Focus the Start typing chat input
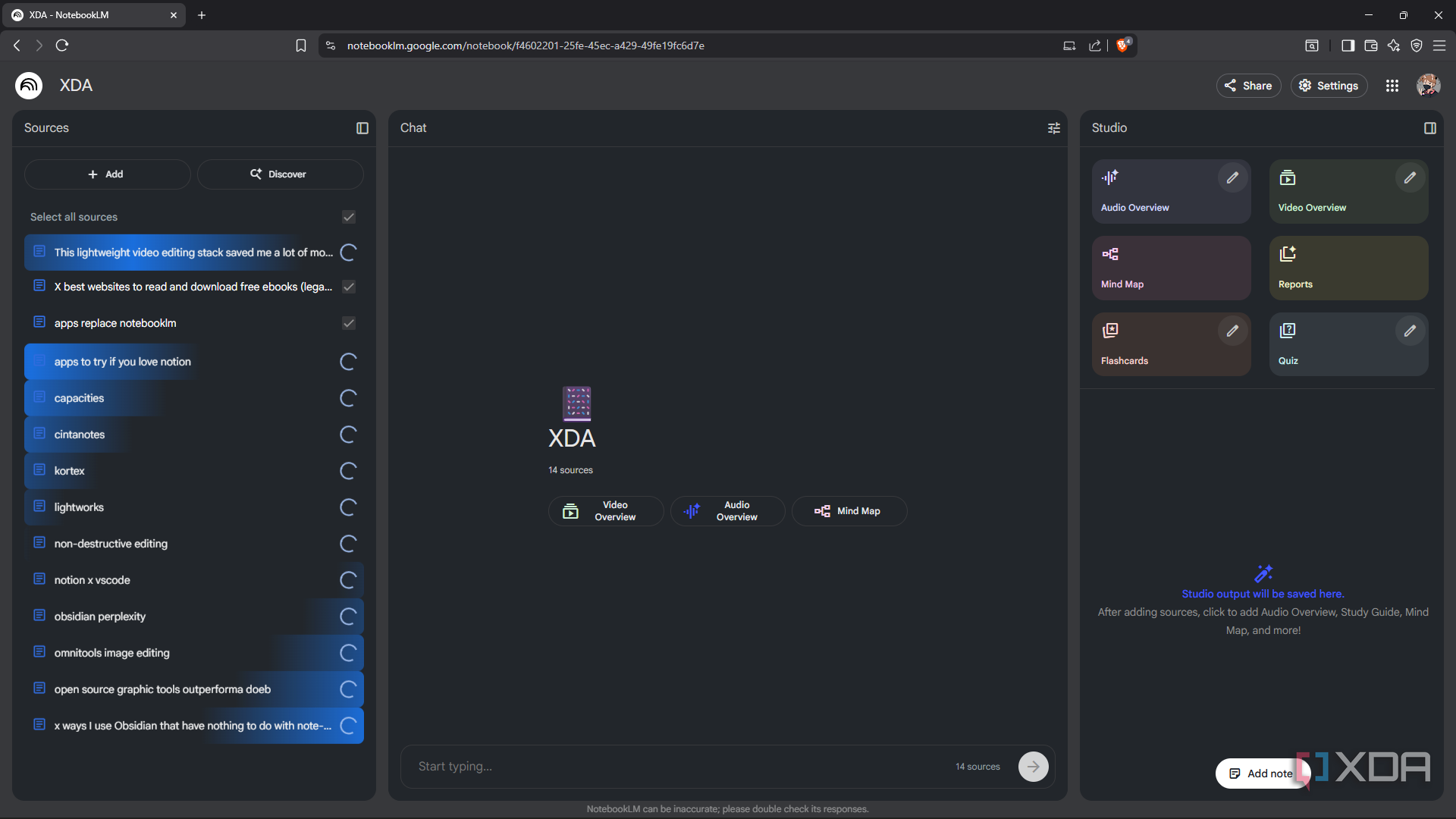 [x=682, y=767]
